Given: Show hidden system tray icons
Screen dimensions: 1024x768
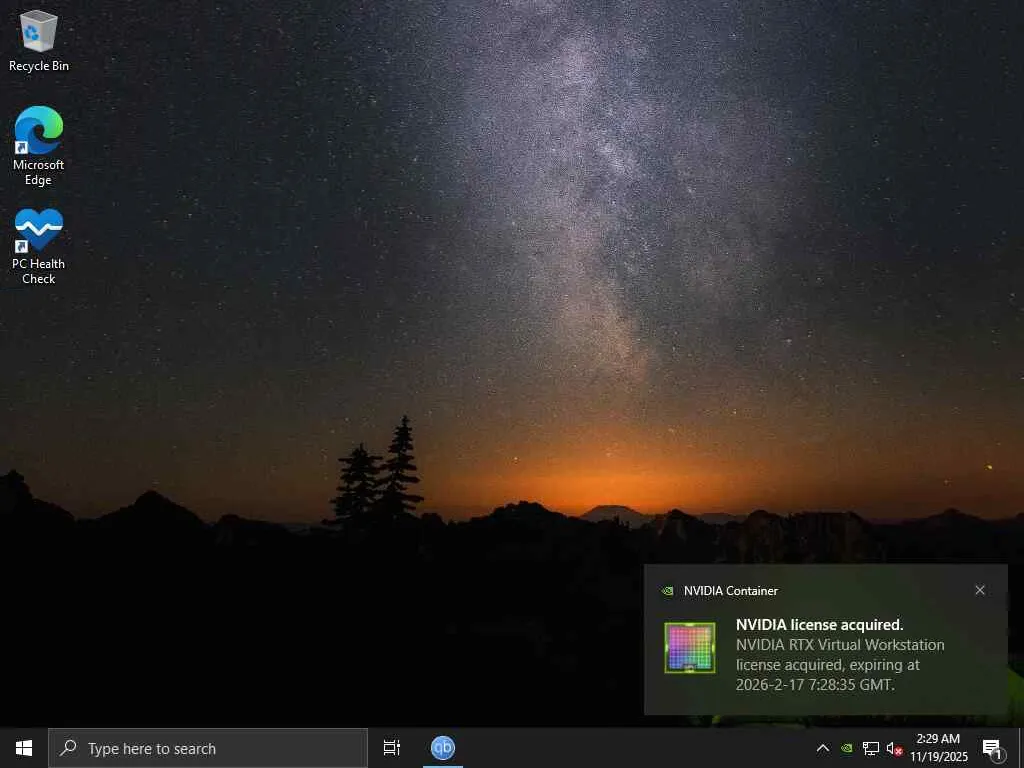Looking at the screenshot, I should tap(823, 748).
